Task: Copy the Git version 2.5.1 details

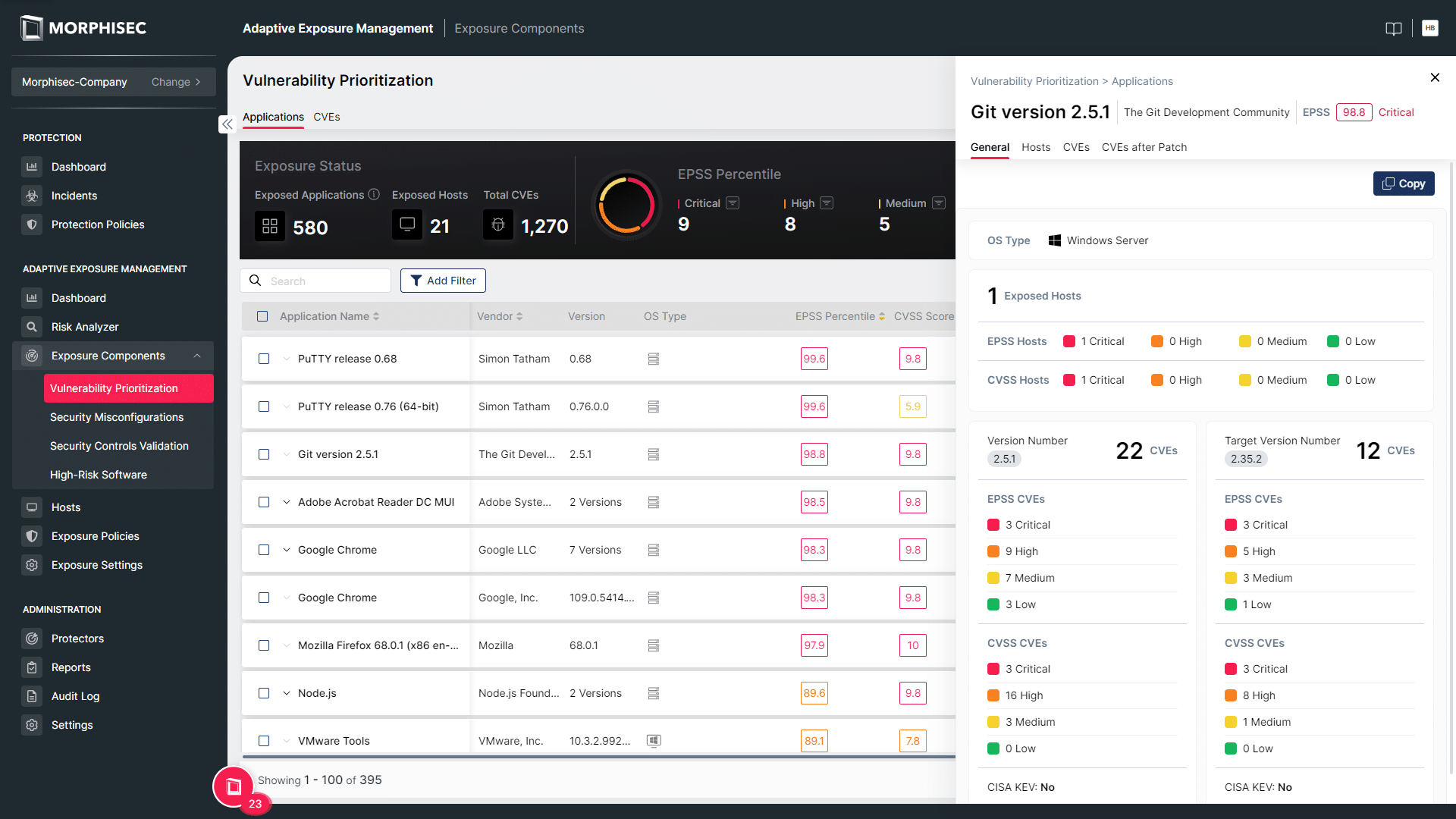Action: click(1404, 184)
